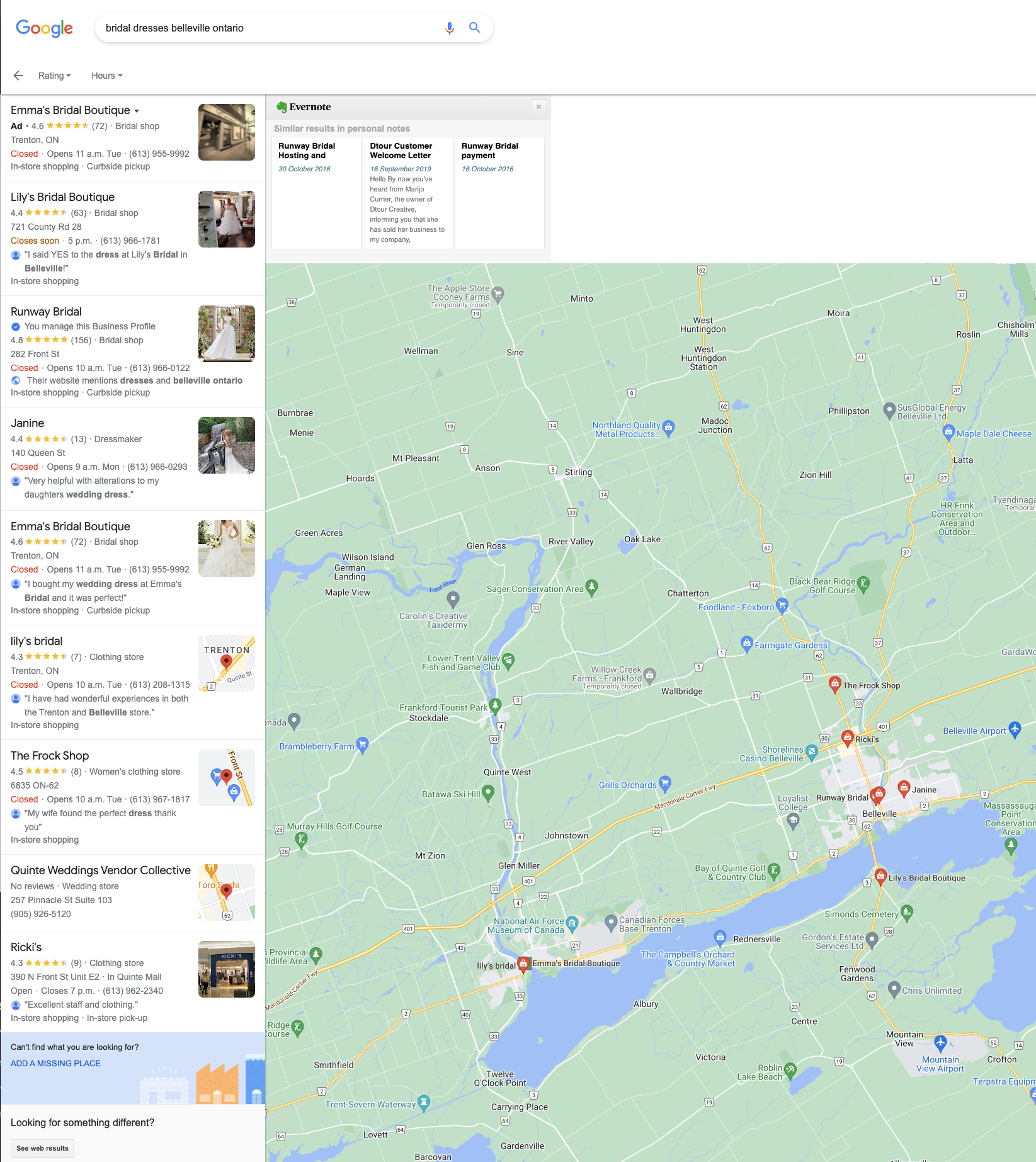
Task: Open the Hours filter dropdown
Action: pyautogui.click(x=106, y=76)
